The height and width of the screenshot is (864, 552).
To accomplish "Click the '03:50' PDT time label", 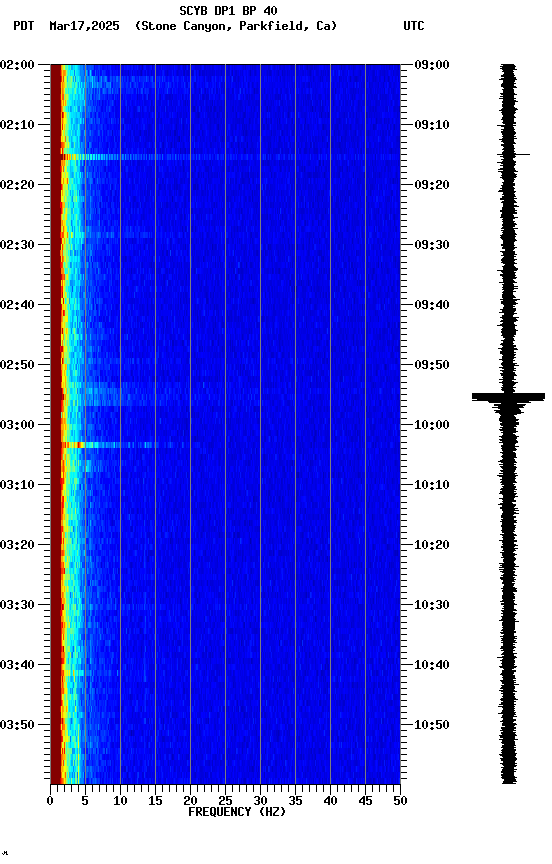I will tap(18, 725).
